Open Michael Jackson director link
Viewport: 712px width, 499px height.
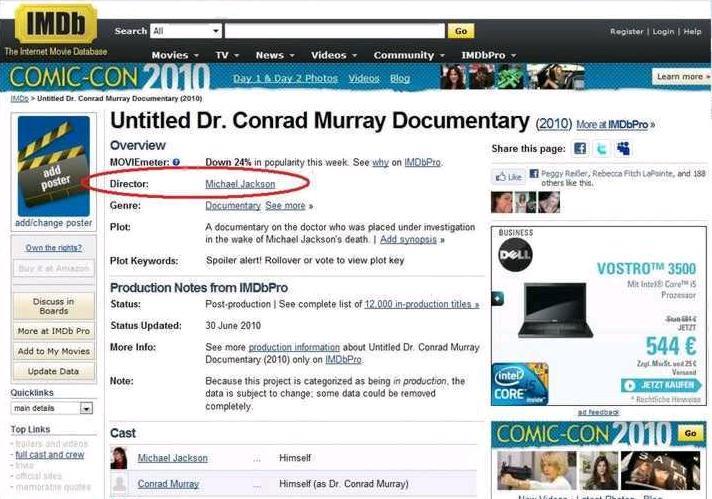(x=240, y=184)
